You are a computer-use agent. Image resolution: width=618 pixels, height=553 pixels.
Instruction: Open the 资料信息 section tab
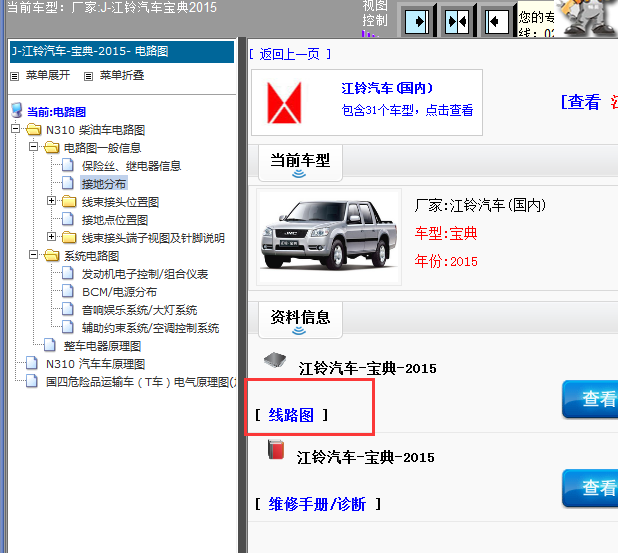[300, 320]
